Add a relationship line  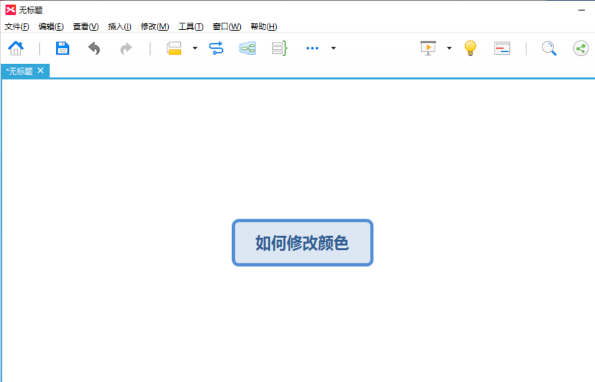(216, 48)
